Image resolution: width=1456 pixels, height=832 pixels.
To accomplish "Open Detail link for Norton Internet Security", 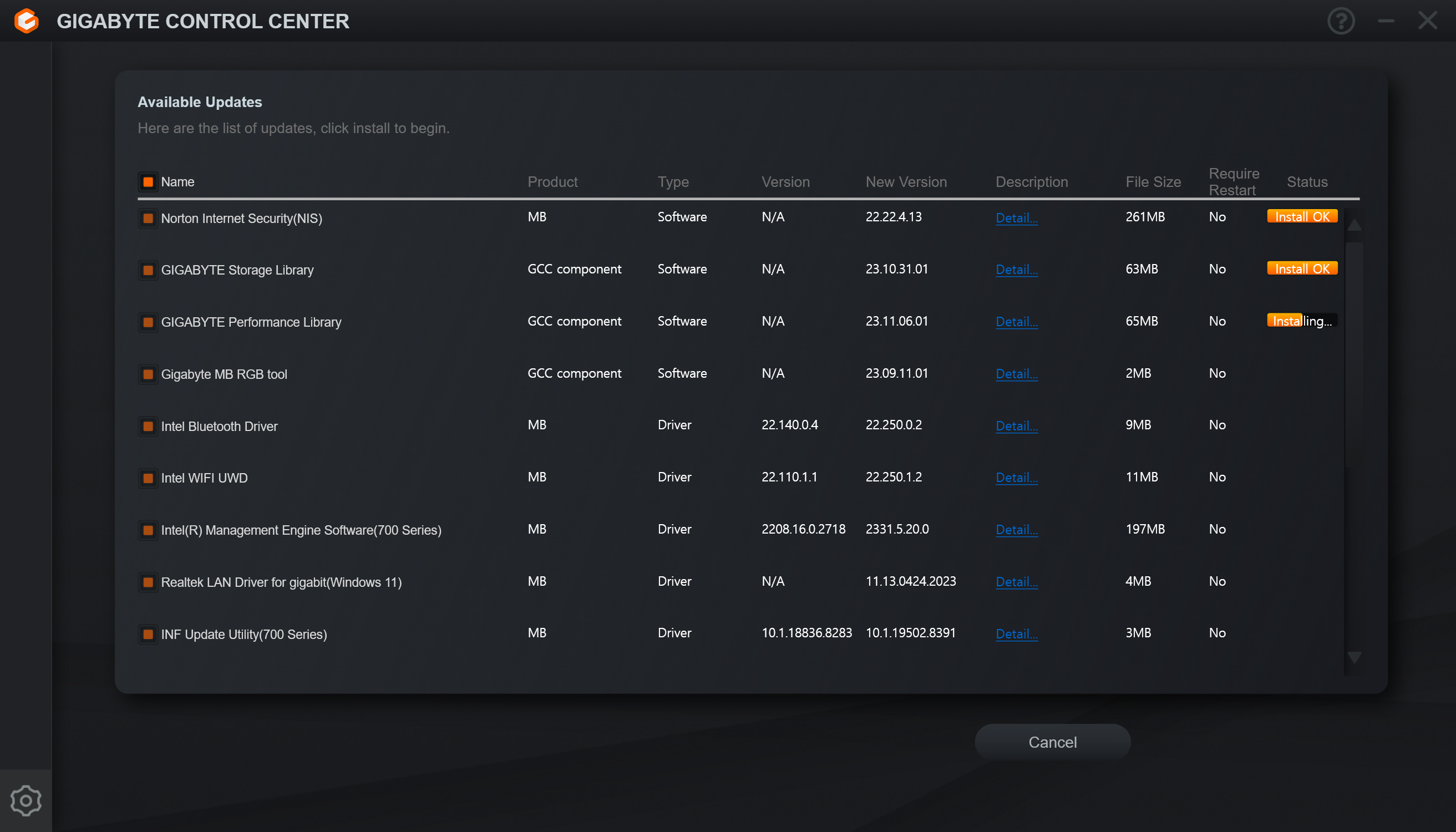I will tap(1016, 218).
